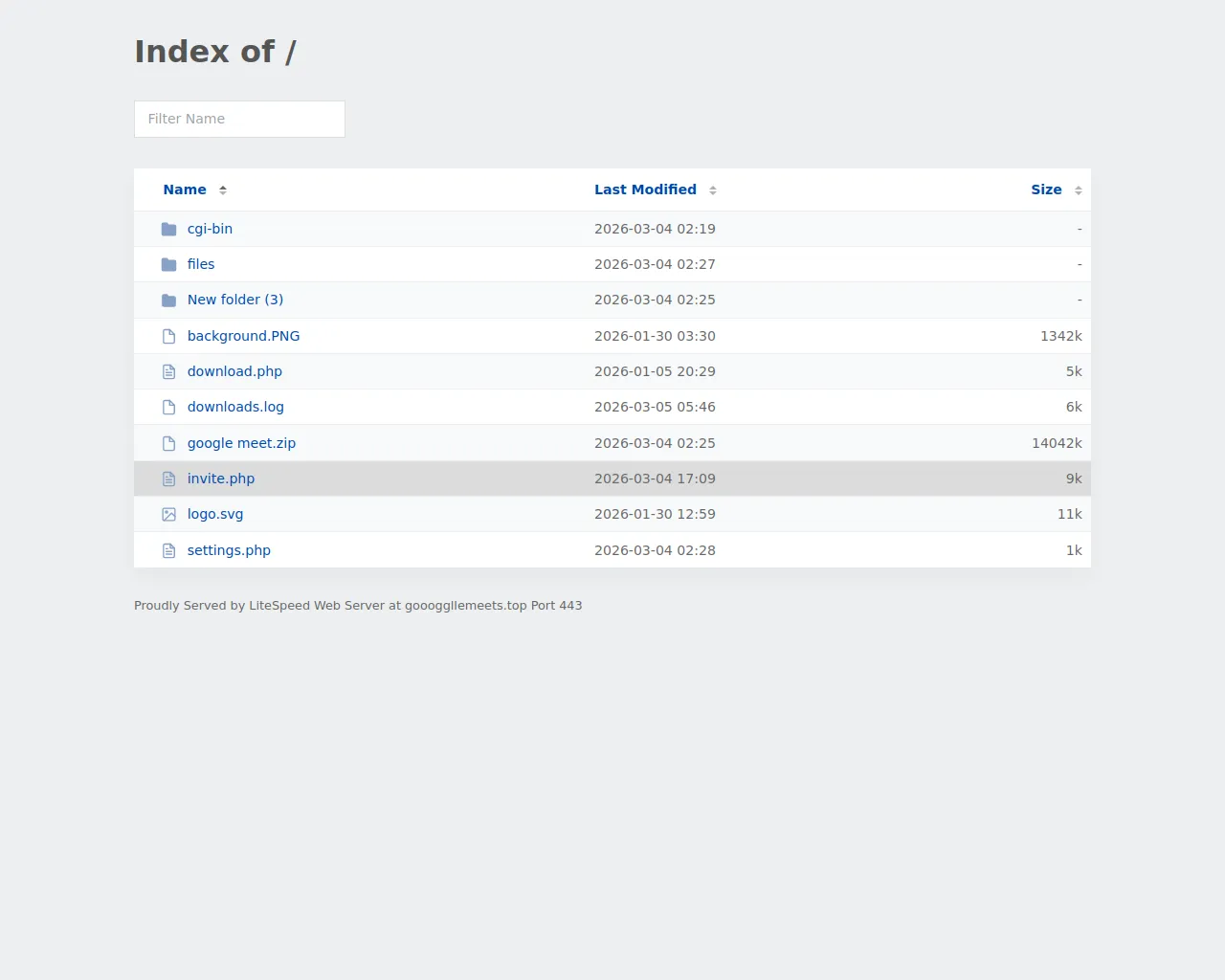
Task: Click the script file icon beside download.php
Action: pos(169,372)
